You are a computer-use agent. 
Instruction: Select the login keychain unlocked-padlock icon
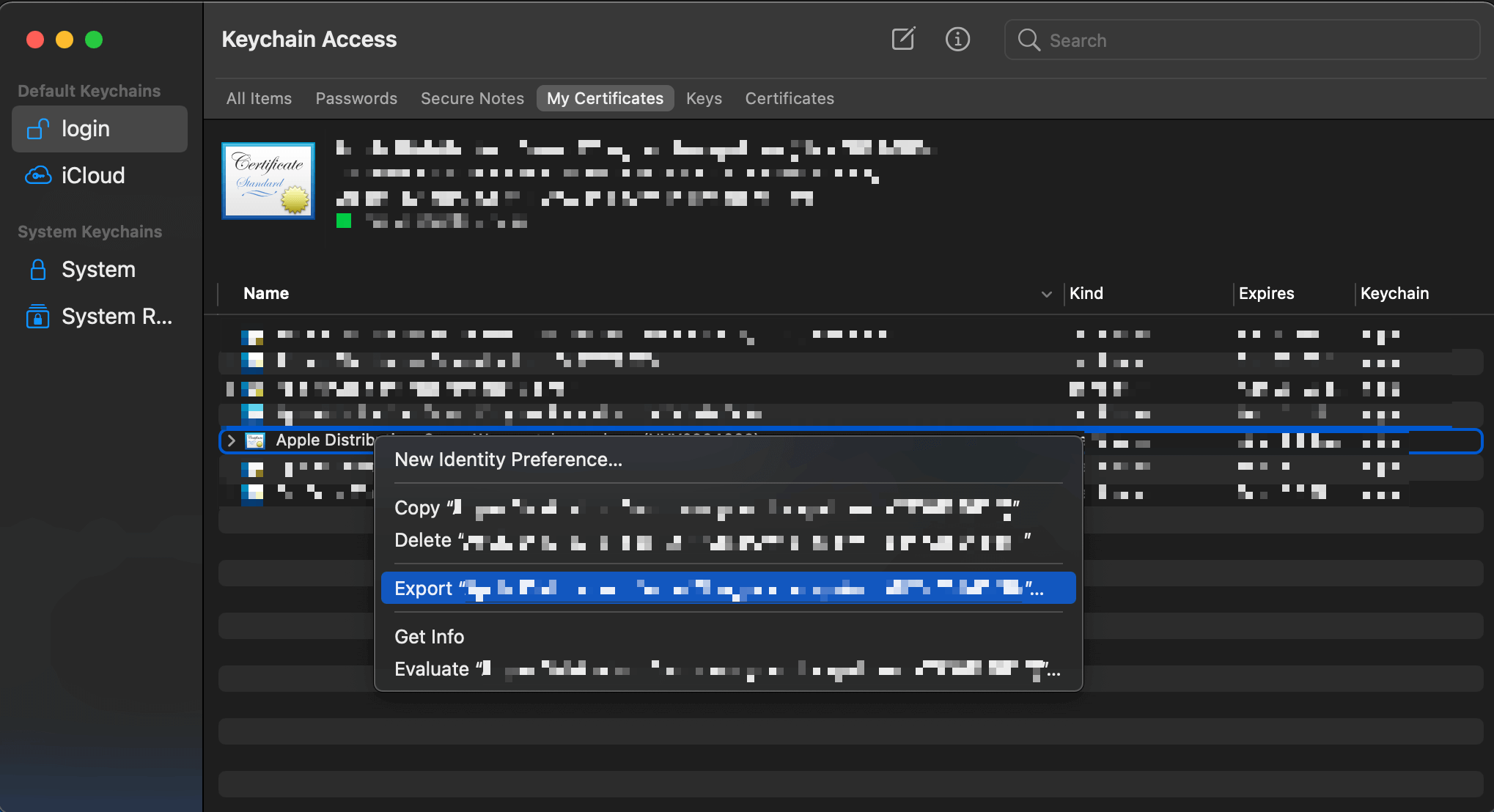coord(38,129)
